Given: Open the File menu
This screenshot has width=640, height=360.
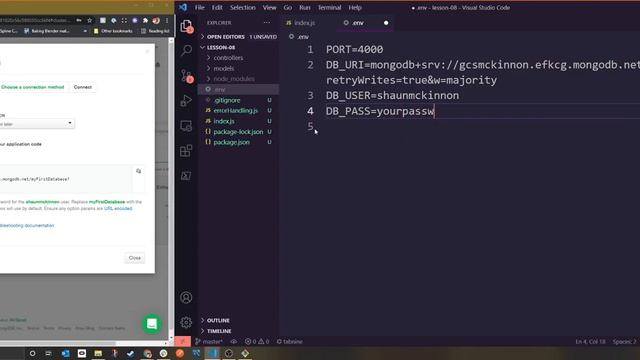Looking at the screenshot, I should (200, 7).
